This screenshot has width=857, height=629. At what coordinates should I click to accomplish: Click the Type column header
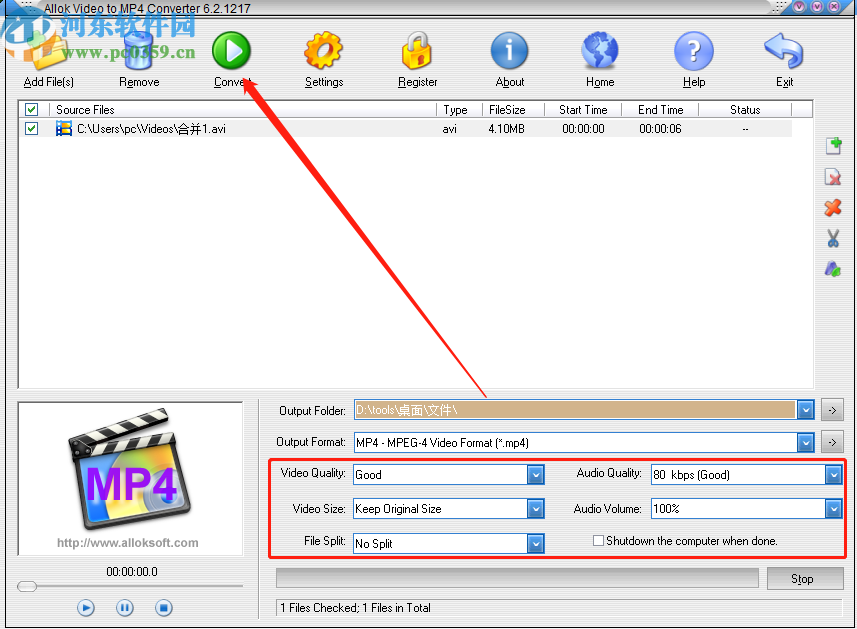[459, 109]
